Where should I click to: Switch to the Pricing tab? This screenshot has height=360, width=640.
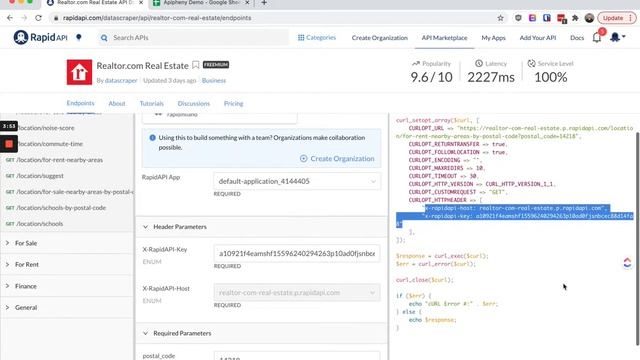tap(233, 104)
